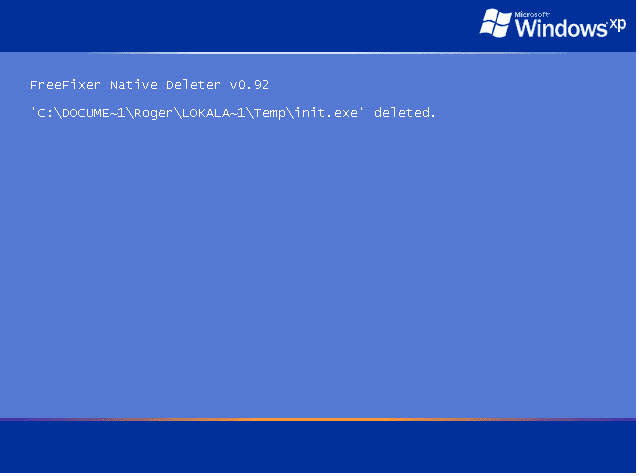Click the white divider line under the header

(326, 53)
